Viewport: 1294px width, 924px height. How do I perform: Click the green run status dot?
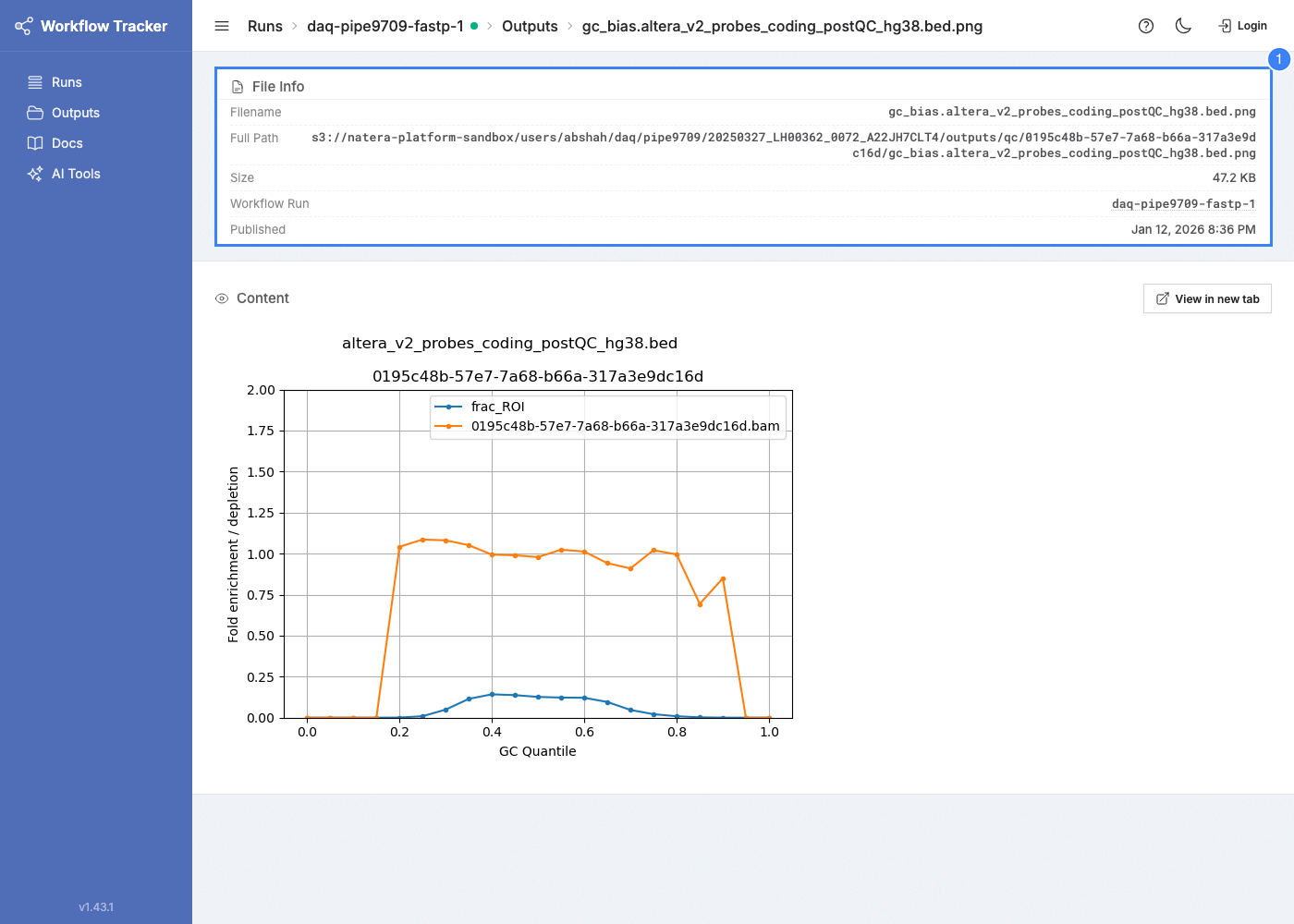474,26
